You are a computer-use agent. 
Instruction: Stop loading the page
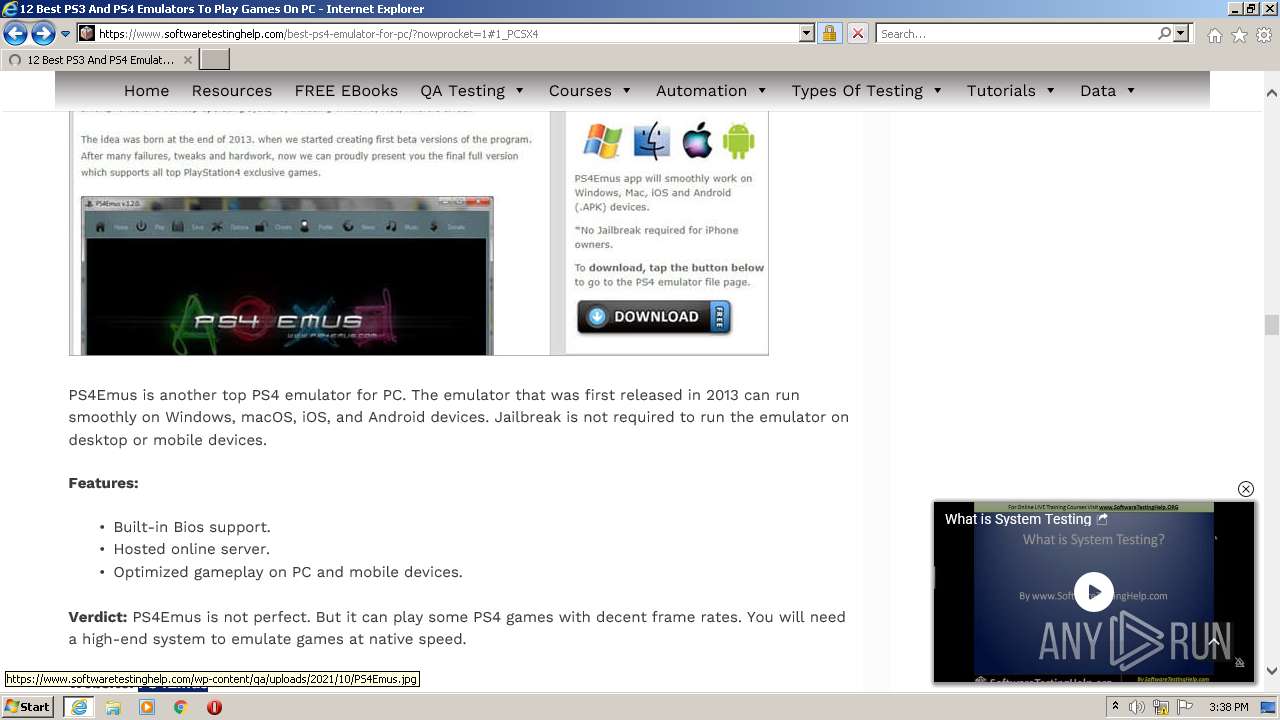pos(857,33)
